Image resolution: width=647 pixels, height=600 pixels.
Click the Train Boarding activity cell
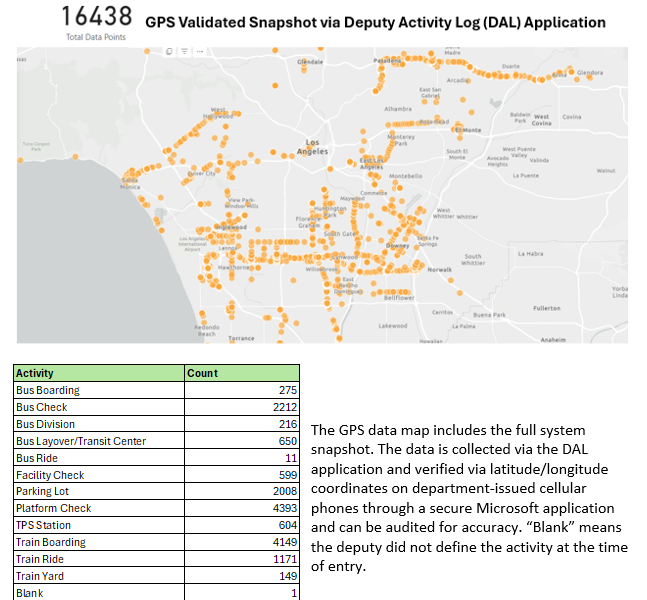[x=51, y=542]
